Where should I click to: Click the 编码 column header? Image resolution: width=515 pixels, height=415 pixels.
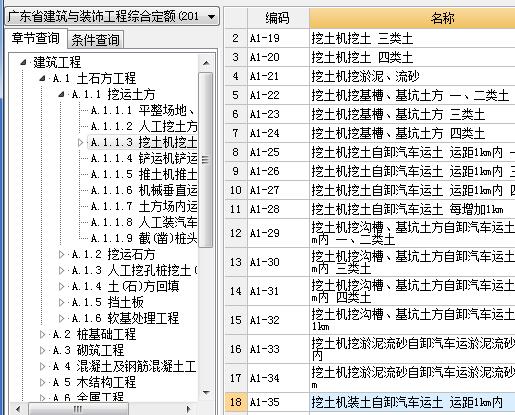[x=278, y=18]
